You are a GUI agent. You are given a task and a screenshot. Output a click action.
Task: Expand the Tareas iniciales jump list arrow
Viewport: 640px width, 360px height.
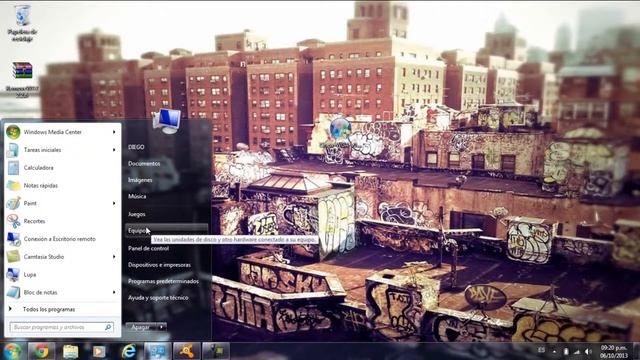tap(114, 150)
